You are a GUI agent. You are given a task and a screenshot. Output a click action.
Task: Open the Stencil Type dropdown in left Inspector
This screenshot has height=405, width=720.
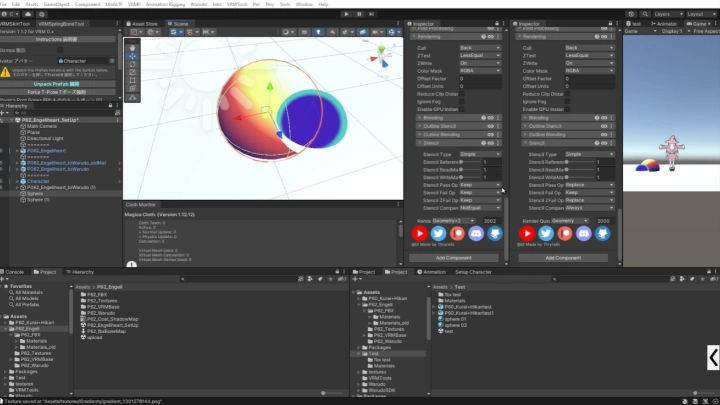(480, 154)
